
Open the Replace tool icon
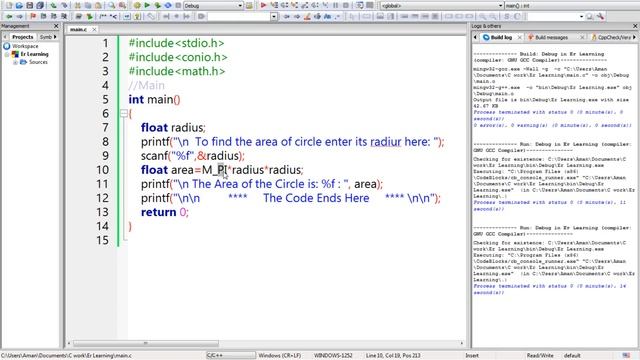click(x=122, y=6)
